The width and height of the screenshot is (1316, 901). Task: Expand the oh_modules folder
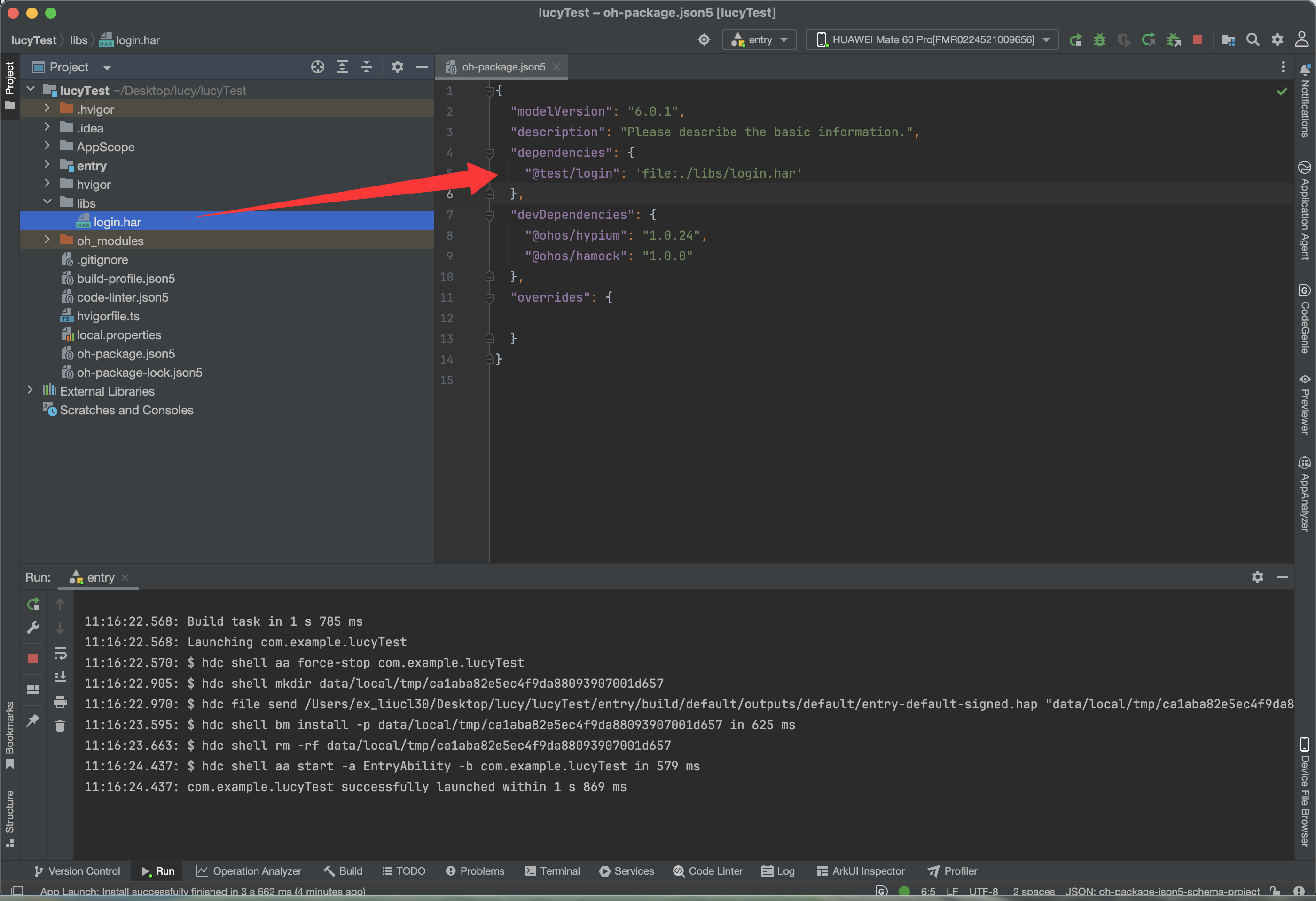pos(47,240)
